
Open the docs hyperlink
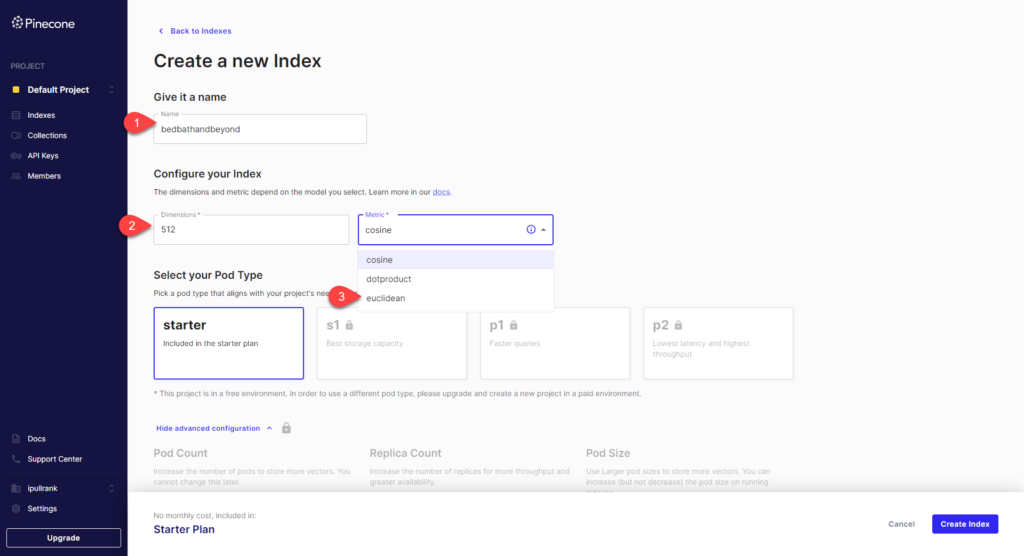[441, 192]
